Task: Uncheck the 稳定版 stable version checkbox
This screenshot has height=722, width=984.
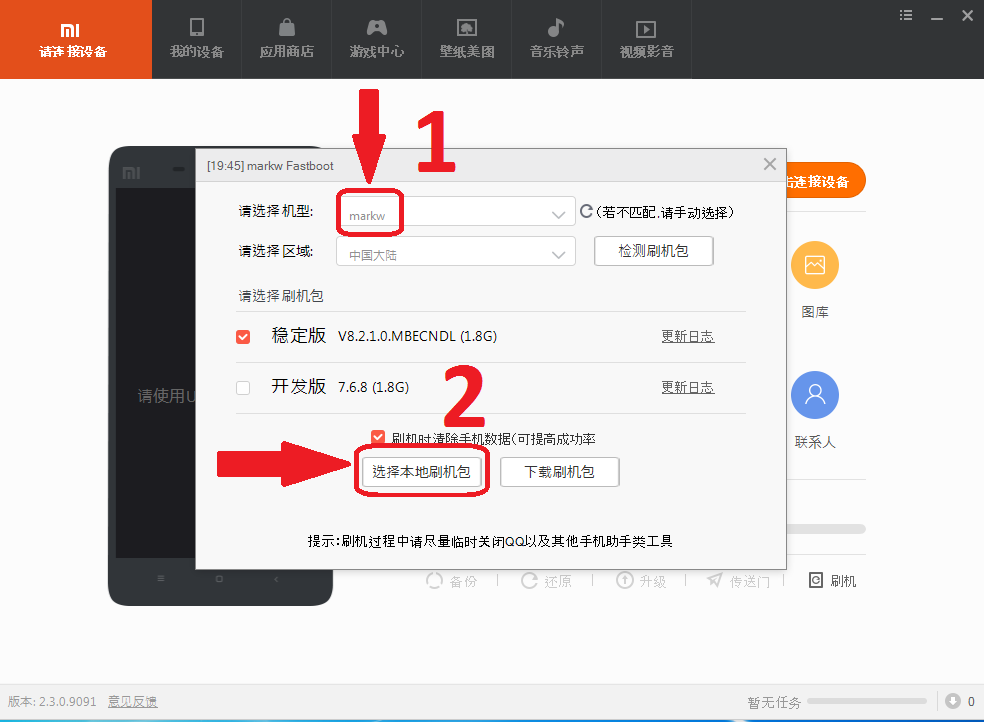Action: pyautogui.click(x=243, y=337)
